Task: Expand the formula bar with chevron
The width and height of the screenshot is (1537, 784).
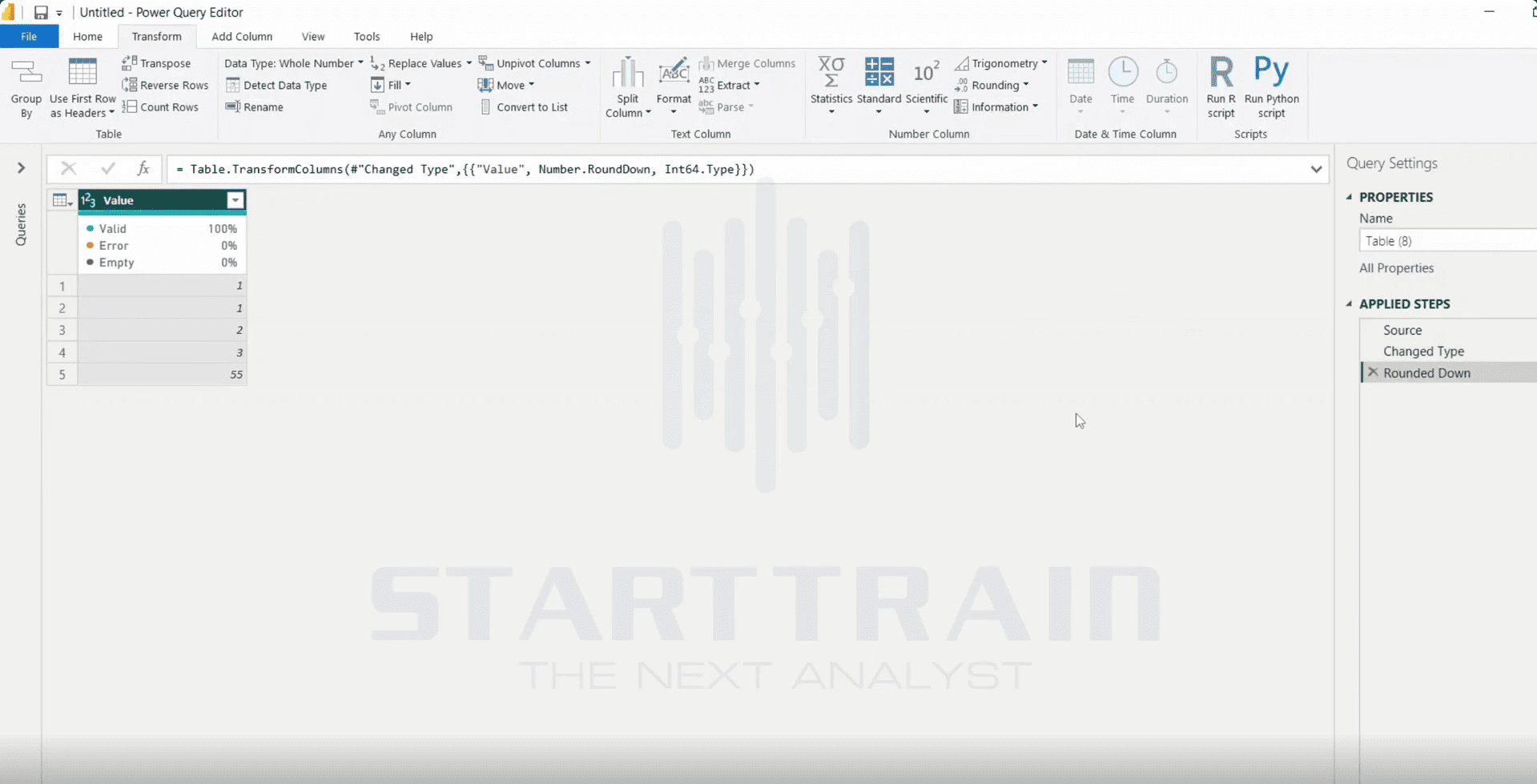Action: pyautogui.click(x=1316, y=169)
